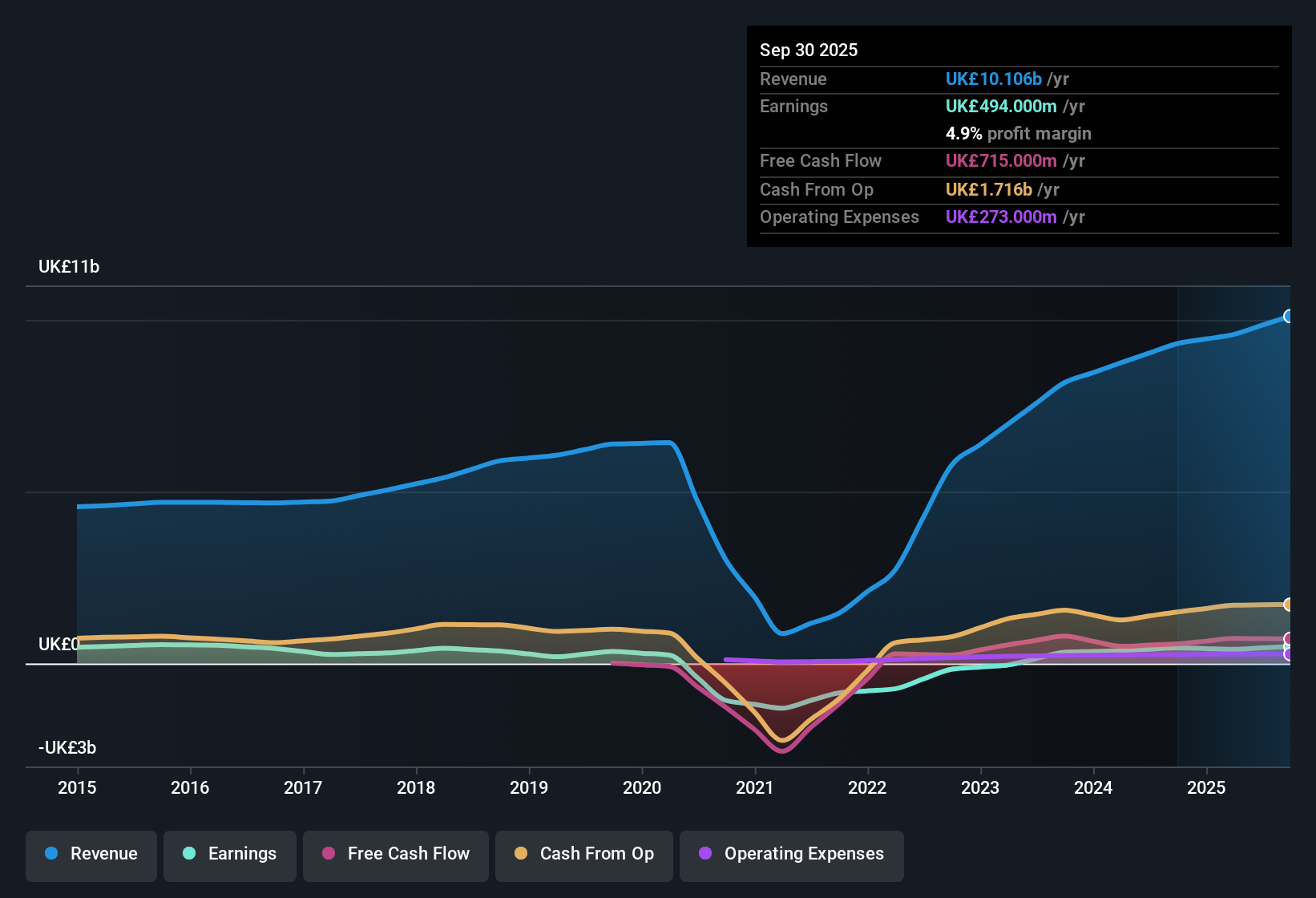The height and width of the screenshot is (898, 1316).
Task: Click the Free Cash Flow endpoint marker
Action: (x=1288, y=637)
